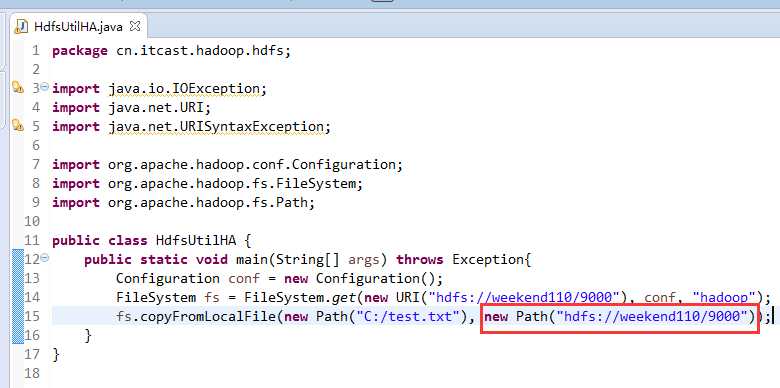The image size is (780, 388).
Task: Click URI string "hdfs://weekend110/9000" on line 14
Action: coord(523,298)
